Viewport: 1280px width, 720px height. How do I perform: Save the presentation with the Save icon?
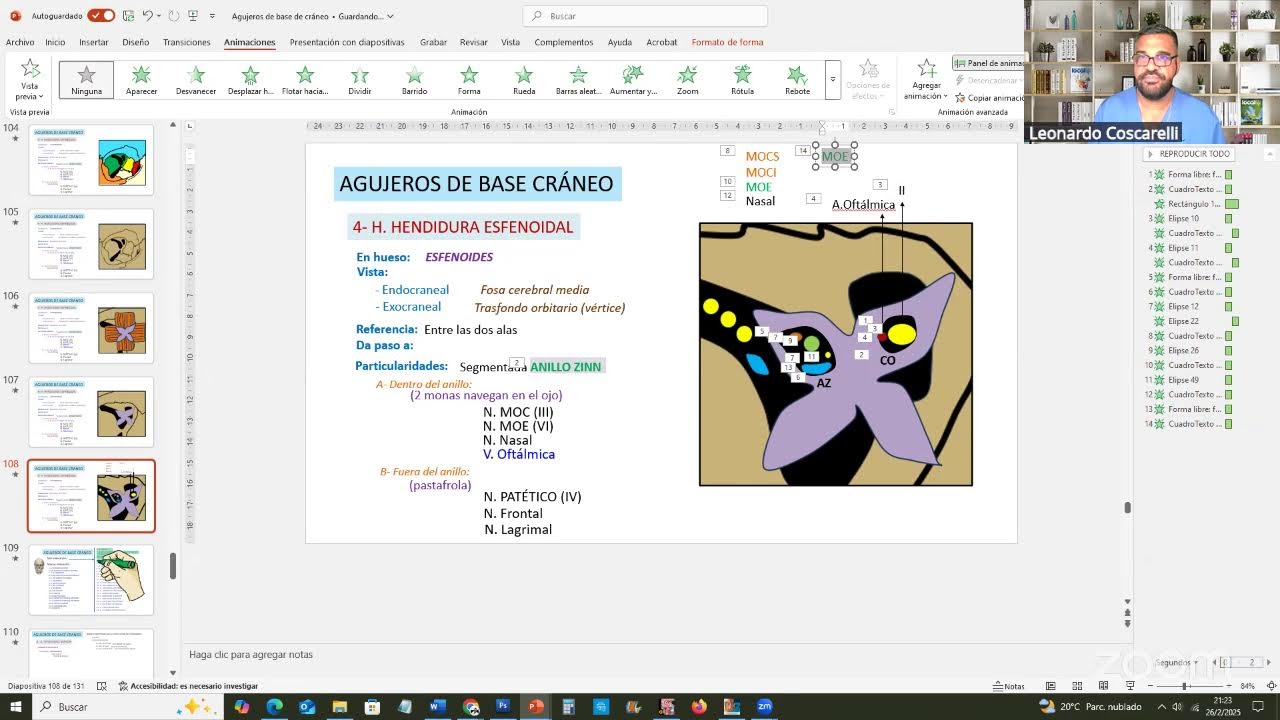[x=128, y=16]
